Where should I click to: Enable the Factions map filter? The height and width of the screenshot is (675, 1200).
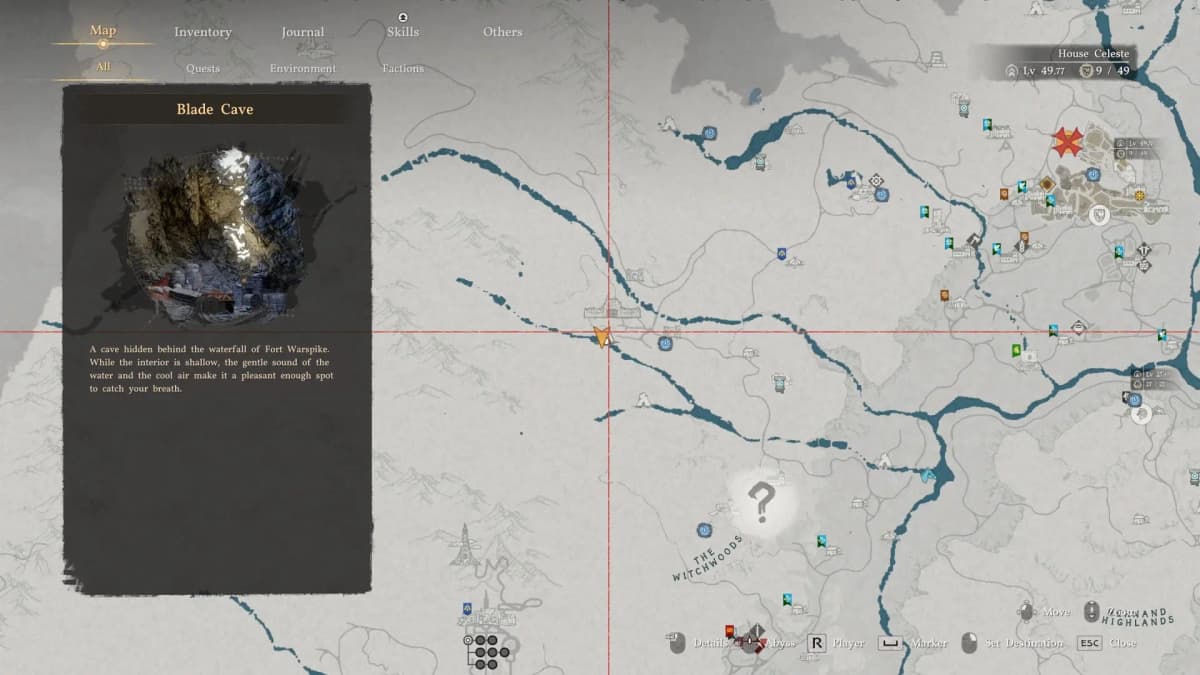click(x=402, y=68)
